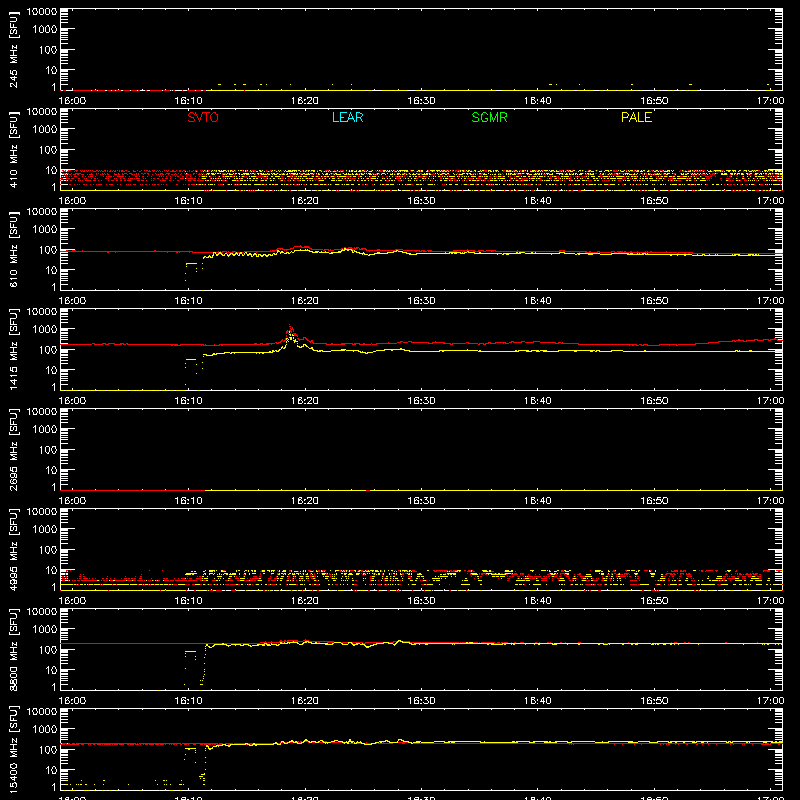Select the 245 MHz [SFU] axis label
The height and width of the screenshot is (800, 800).
(13, 49)
